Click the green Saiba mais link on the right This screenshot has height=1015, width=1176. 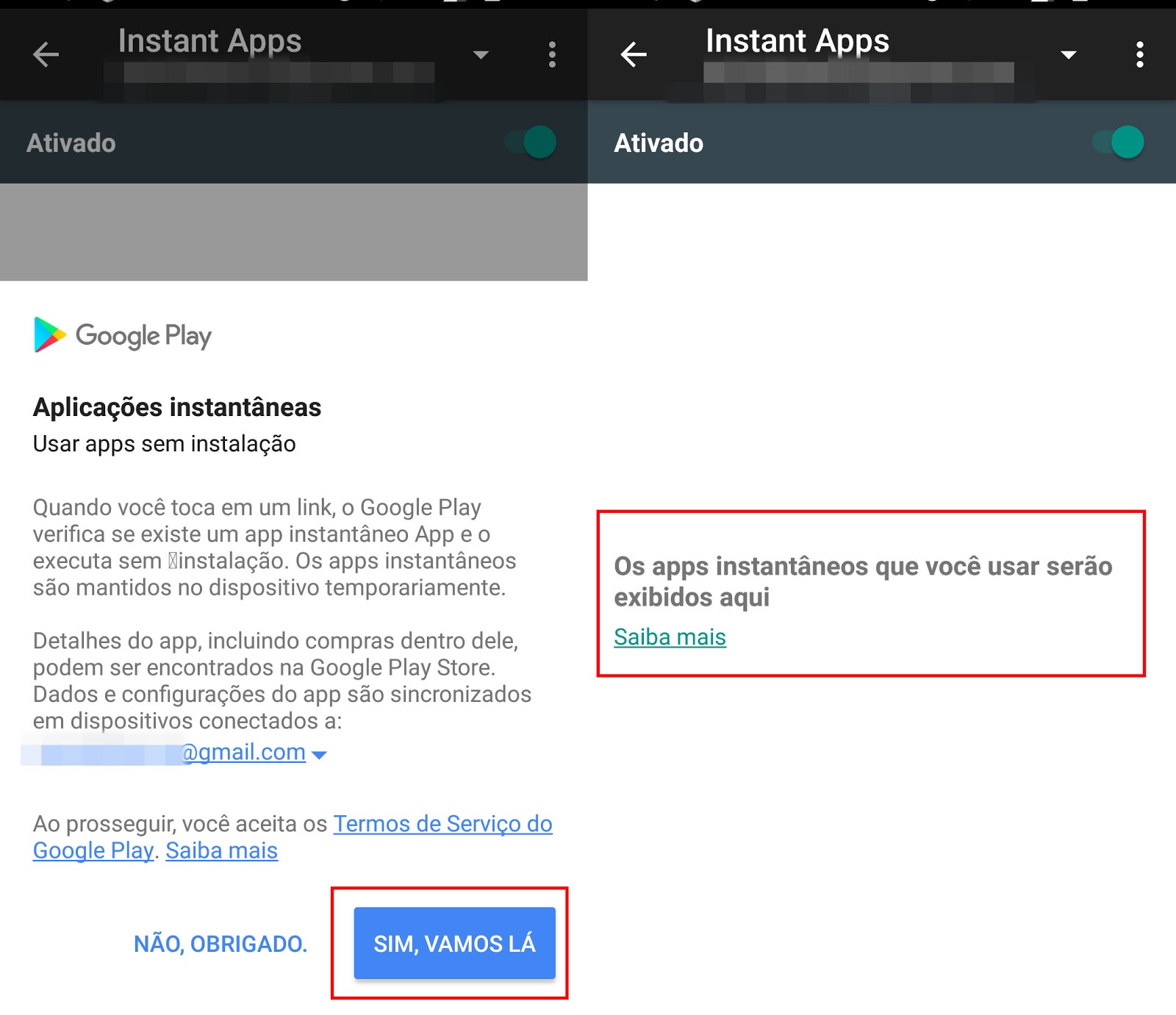coord(670,636)
